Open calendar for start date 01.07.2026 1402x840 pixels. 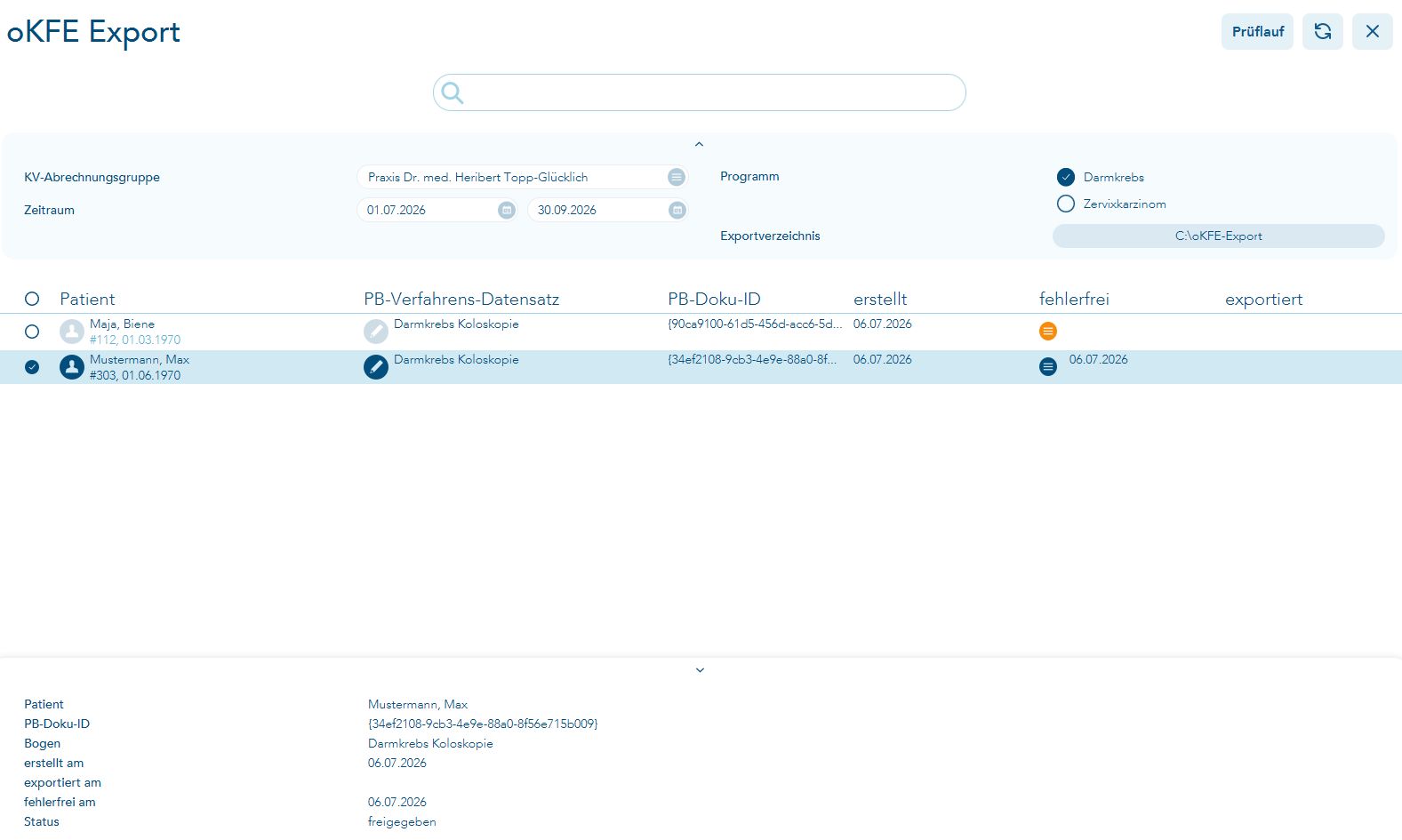(x=507, y=210)
